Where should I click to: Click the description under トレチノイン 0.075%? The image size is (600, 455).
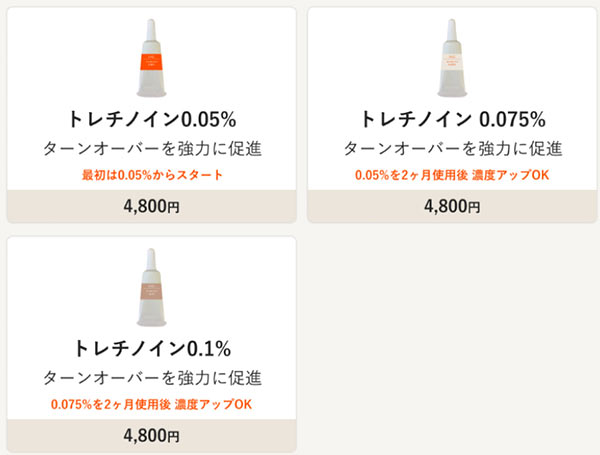(452, 149)
